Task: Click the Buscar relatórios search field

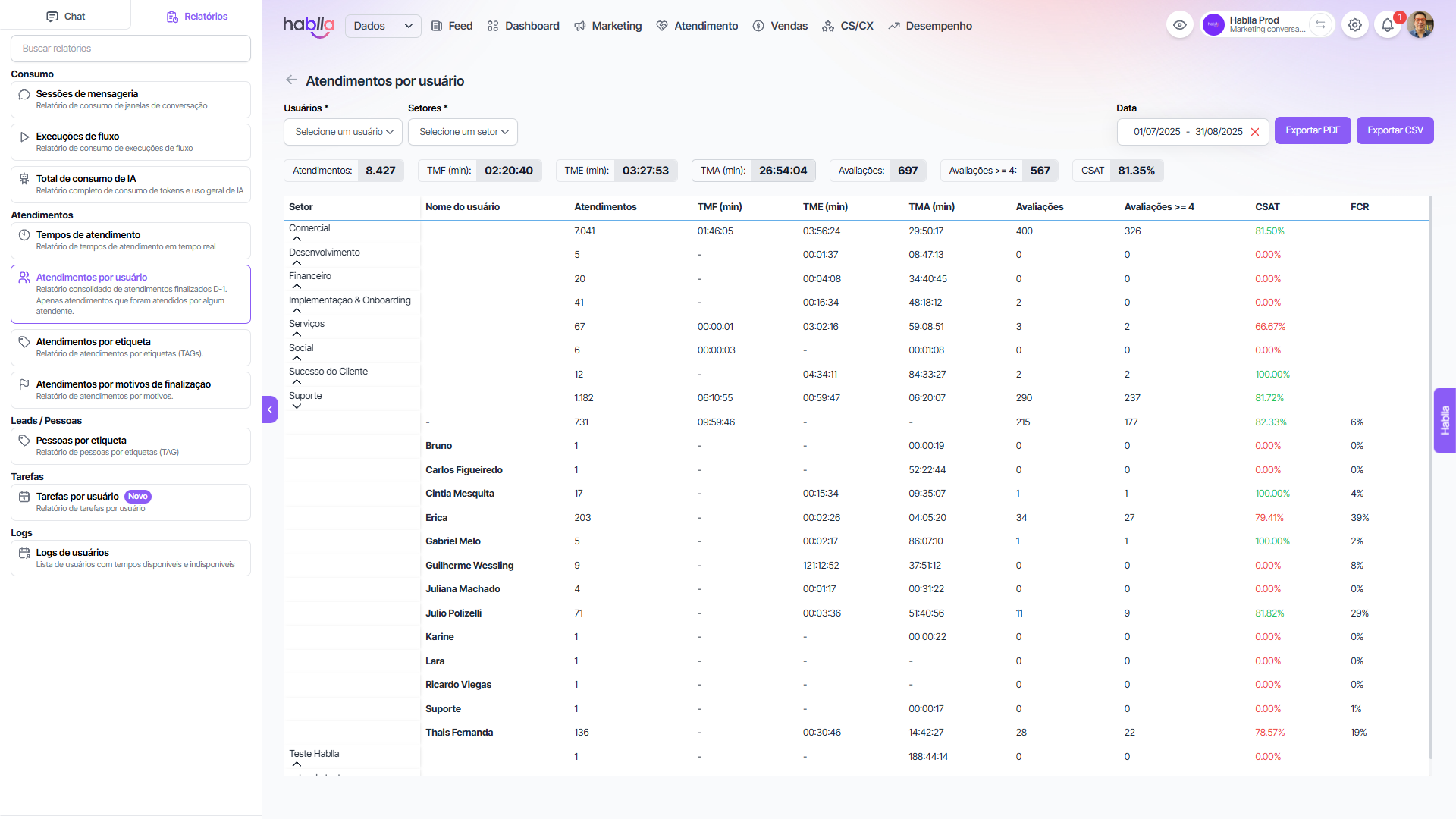Action: click(x=130, y=49)
